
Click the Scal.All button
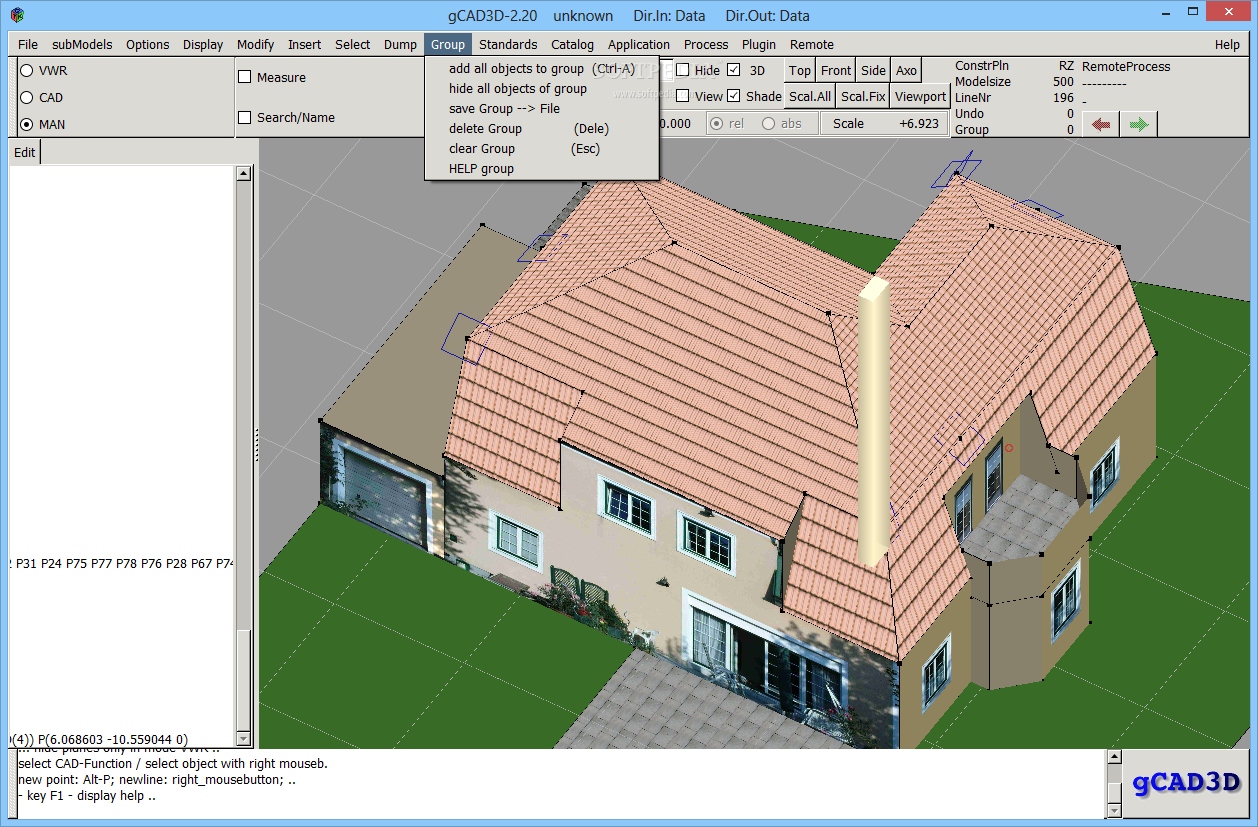(x=810, y=97)
